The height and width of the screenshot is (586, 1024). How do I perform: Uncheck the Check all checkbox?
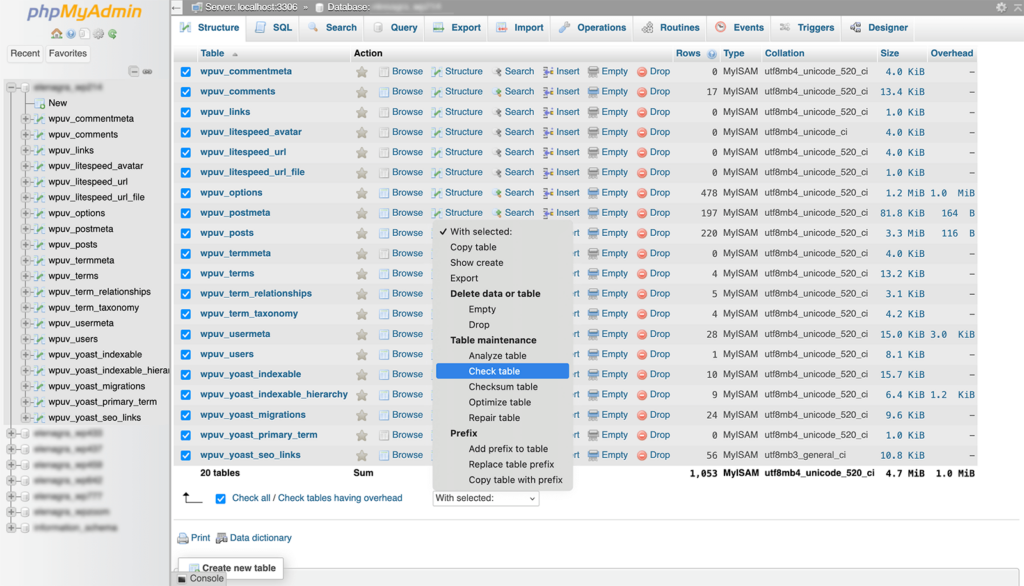[x=221, y=498]
